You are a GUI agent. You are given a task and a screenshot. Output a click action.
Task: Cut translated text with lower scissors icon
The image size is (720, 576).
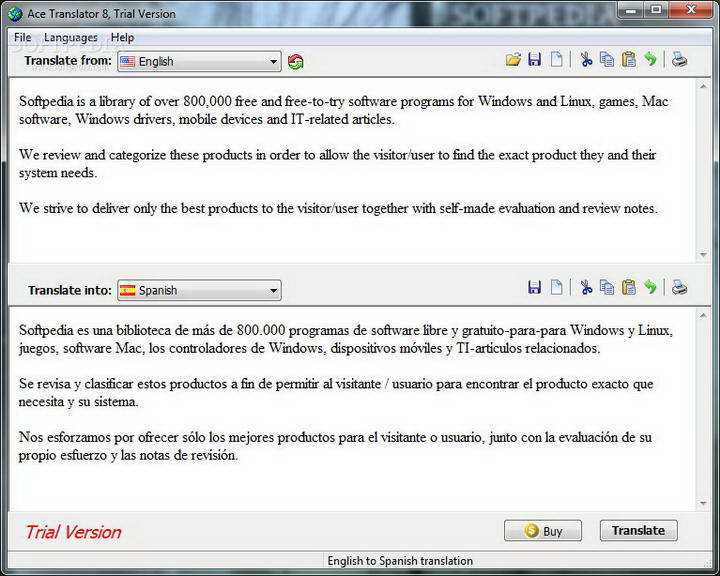click(586, 288)
